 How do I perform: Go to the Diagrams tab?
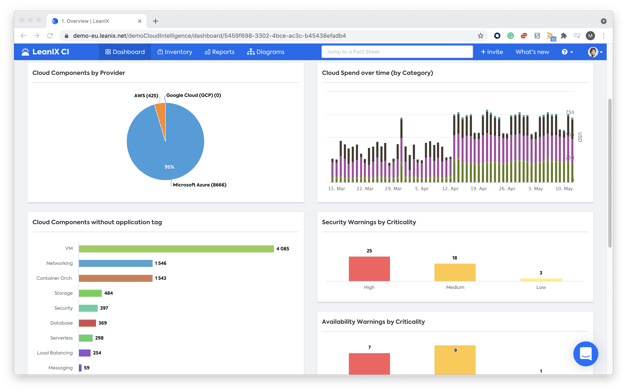coord(266,52)
